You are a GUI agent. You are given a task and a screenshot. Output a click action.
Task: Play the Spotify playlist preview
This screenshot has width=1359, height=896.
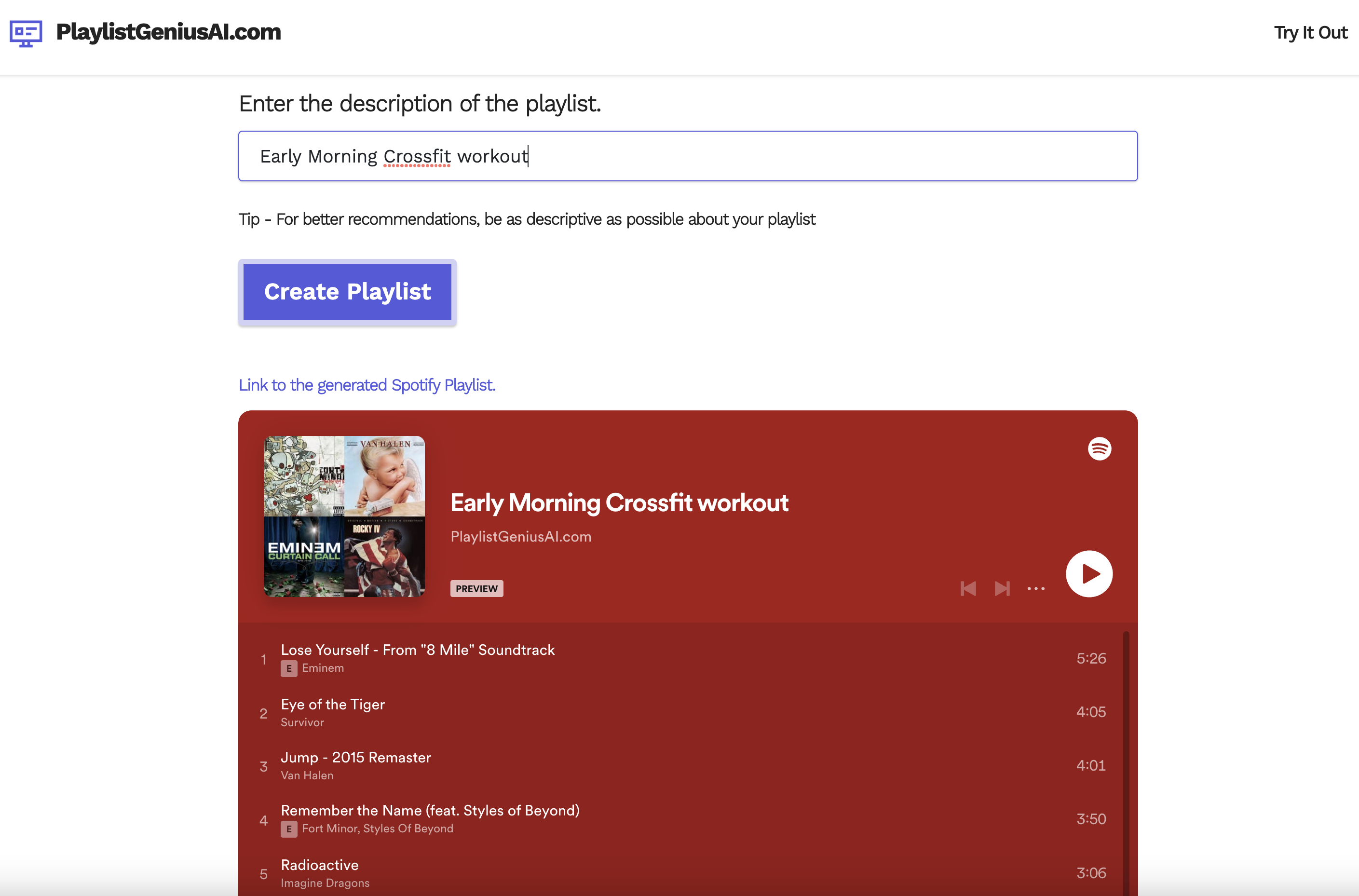pyautogui.click(x=1088, y=574)
